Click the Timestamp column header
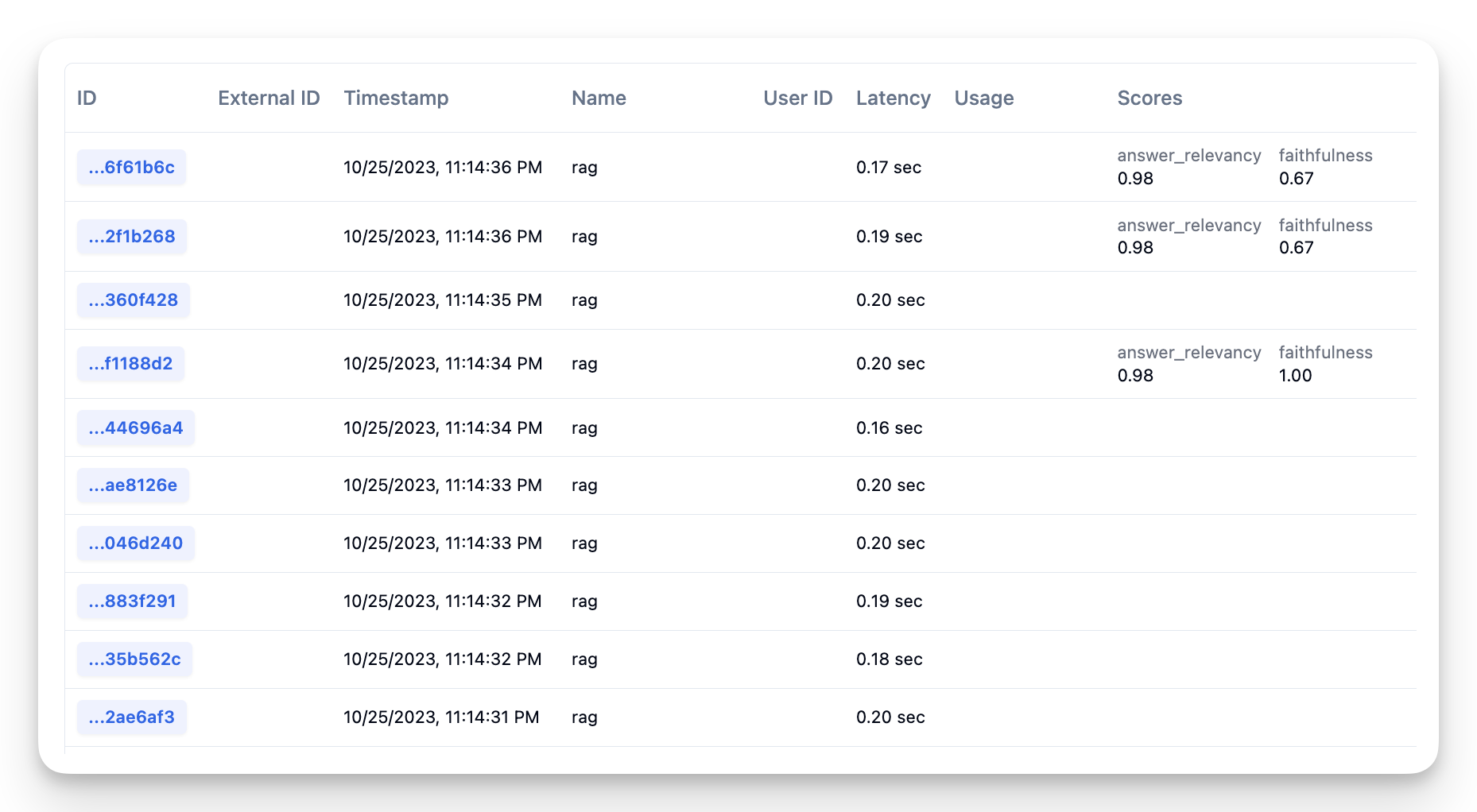The image size is (1477, 812). (396, 99)
